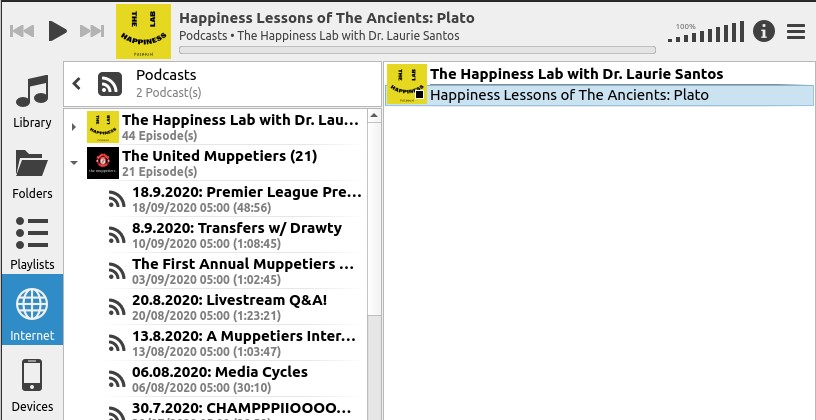
Task: Select the Plato track in play queue
Action: point(569,96)
